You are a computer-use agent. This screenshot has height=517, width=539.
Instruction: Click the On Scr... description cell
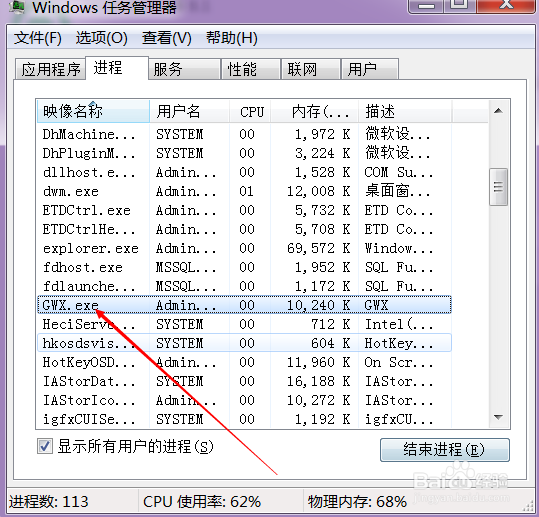399,362
